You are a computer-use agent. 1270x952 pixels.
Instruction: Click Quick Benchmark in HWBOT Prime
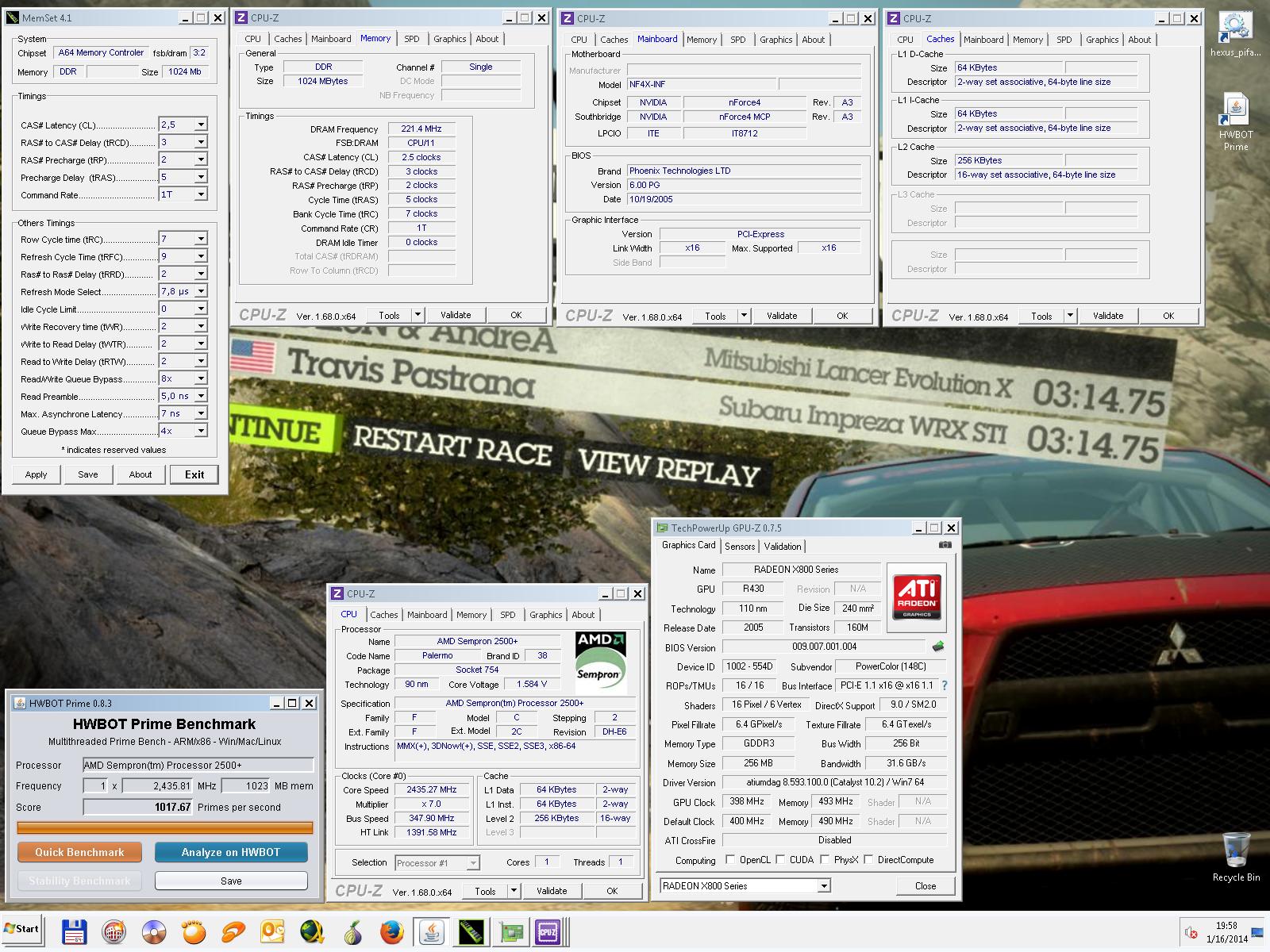pyautogui.click(x=79, y=852)
